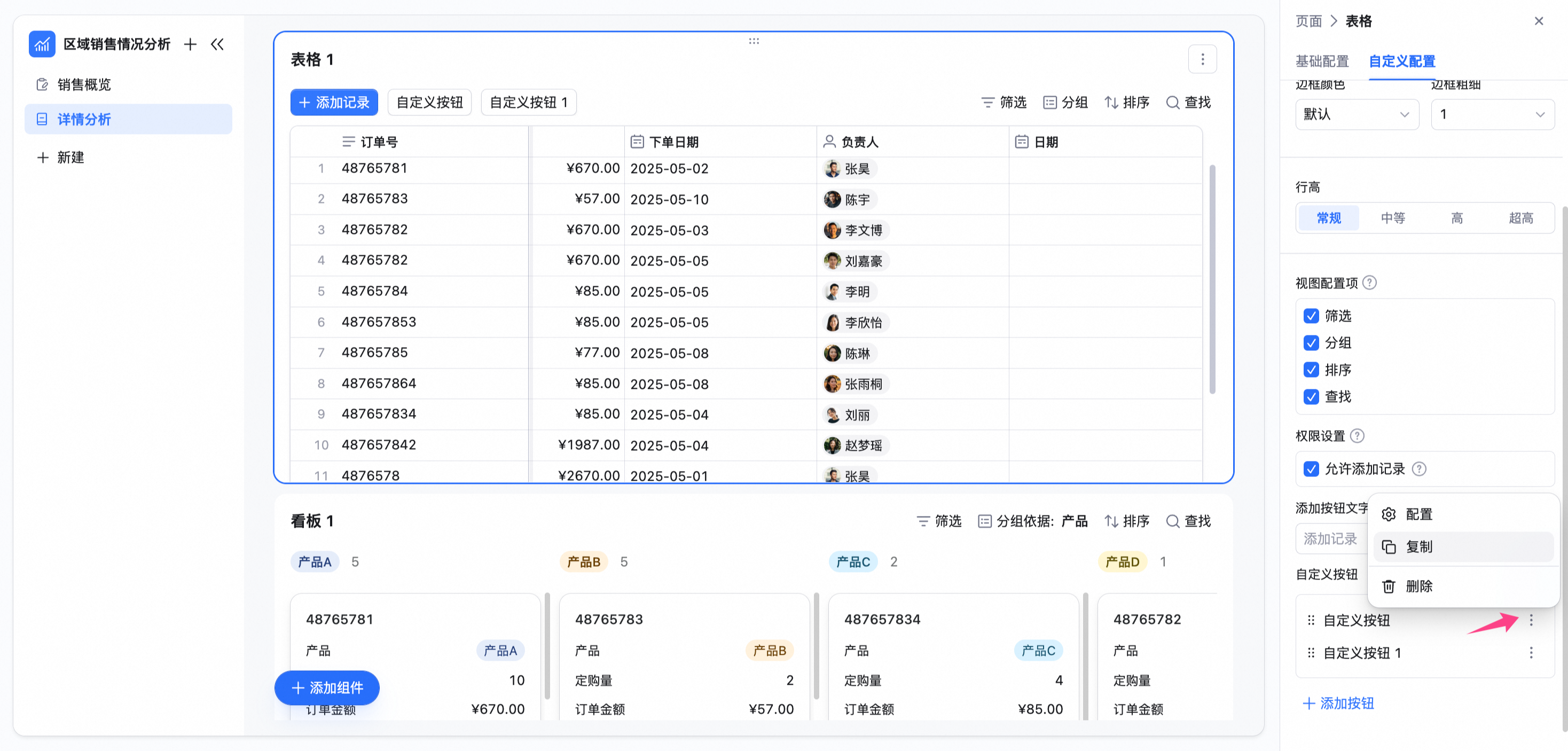Screen dimensions: 1568x751
Task: Expand the 边框粗细 dropdown showing 1
Action: (x=1493, y=114)
